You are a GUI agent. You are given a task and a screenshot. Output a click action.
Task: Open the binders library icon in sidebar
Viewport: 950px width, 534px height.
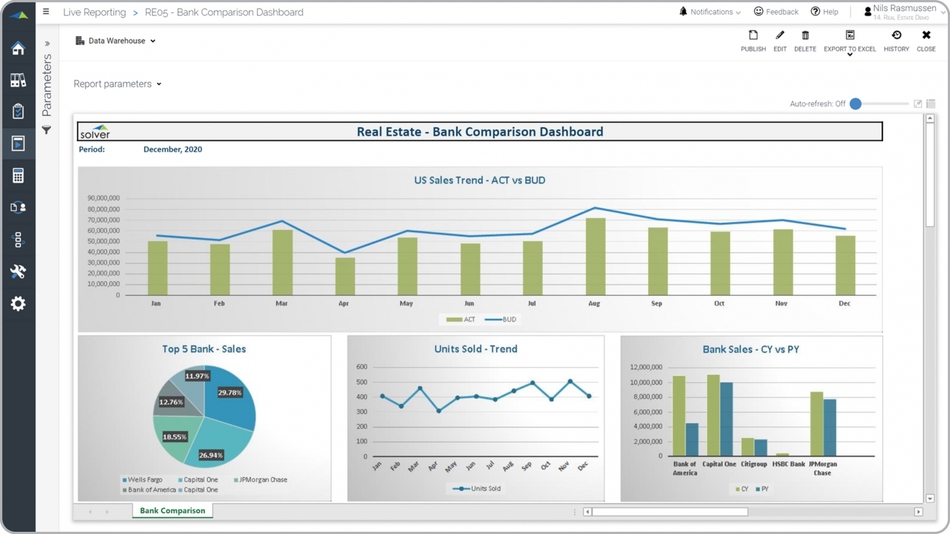coord(18,80)
